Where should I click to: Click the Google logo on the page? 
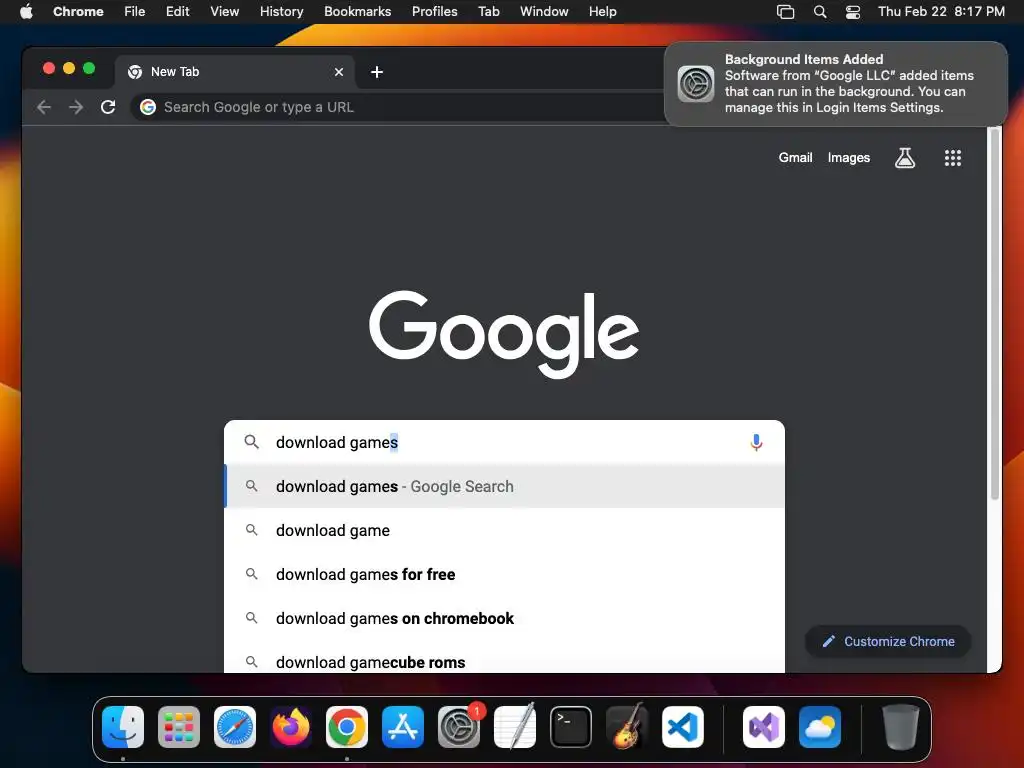(504, 333)
